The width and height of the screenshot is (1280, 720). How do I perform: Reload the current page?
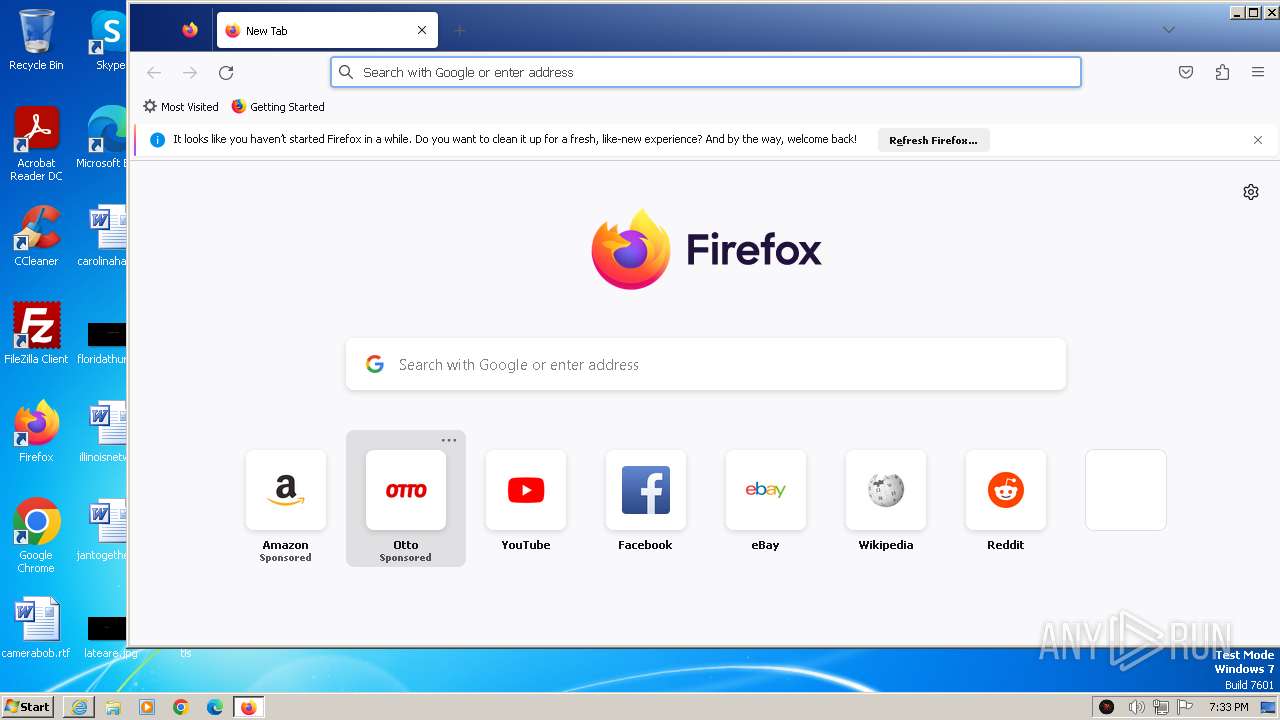(226, 72)
